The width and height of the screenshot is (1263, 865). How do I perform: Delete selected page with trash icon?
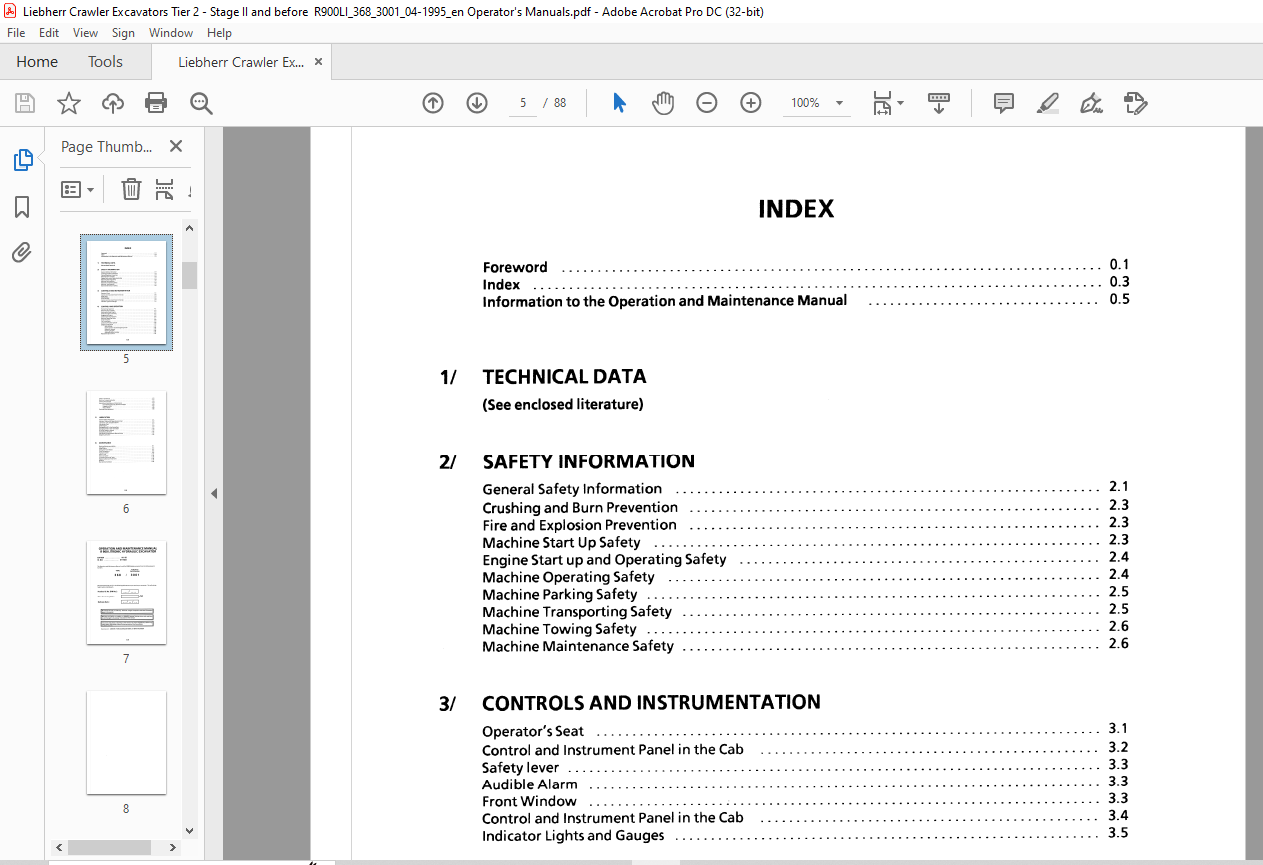click(x=131, y=189)
